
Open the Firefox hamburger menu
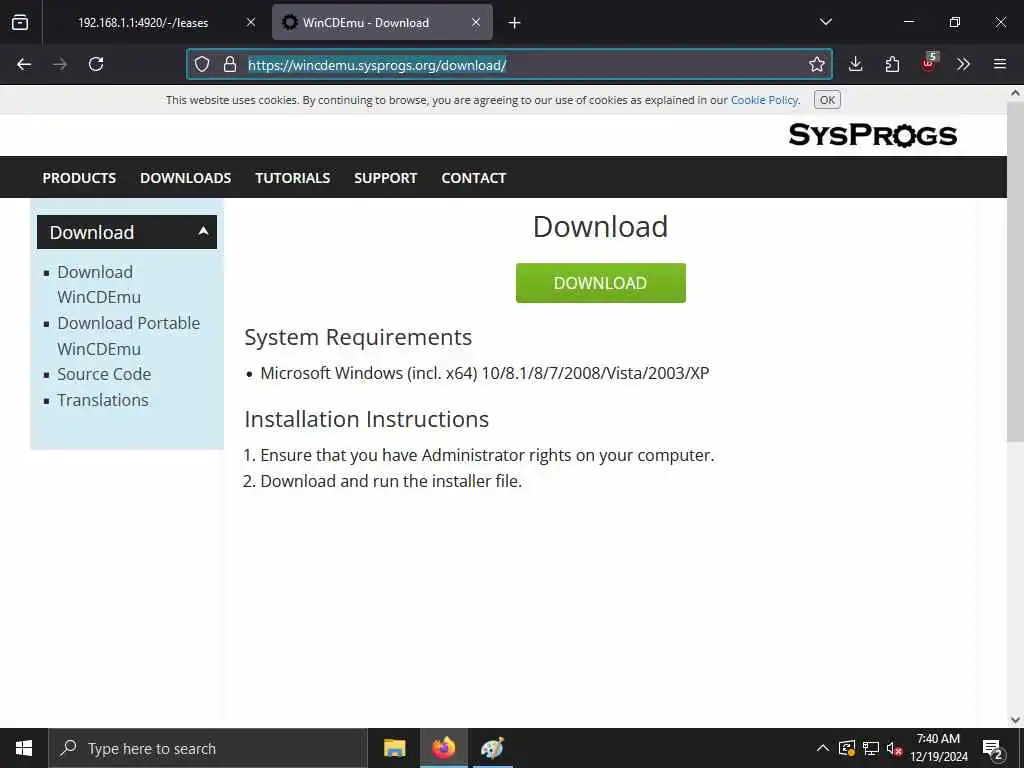[x=1000, y=64]
